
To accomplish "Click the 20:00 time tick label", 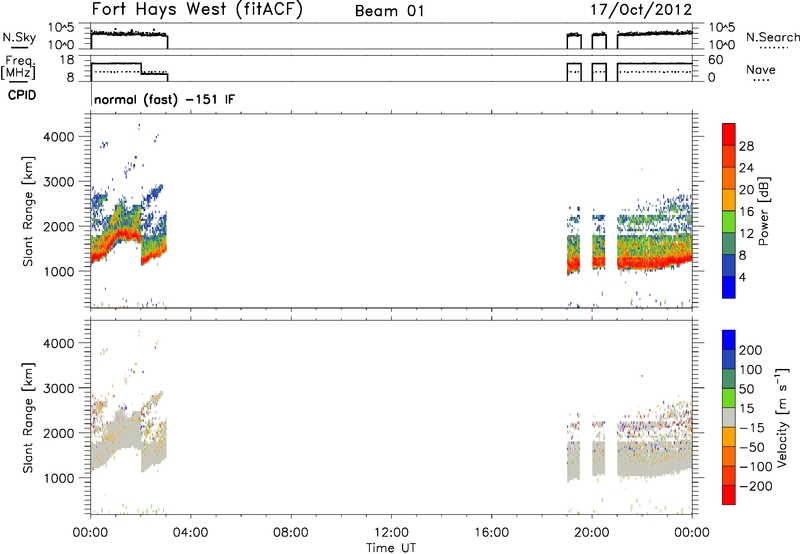I will (591, 533).
